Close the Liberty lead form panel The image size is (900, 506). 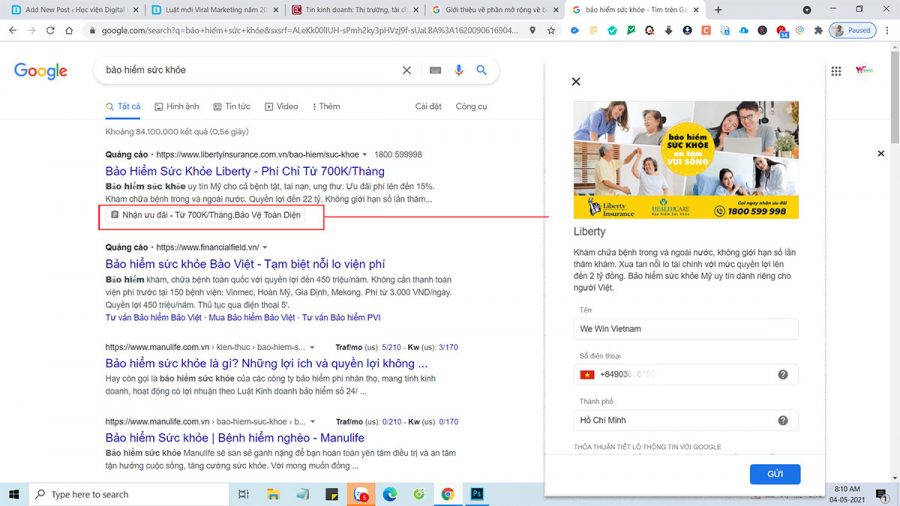click(x=576, y=81)
